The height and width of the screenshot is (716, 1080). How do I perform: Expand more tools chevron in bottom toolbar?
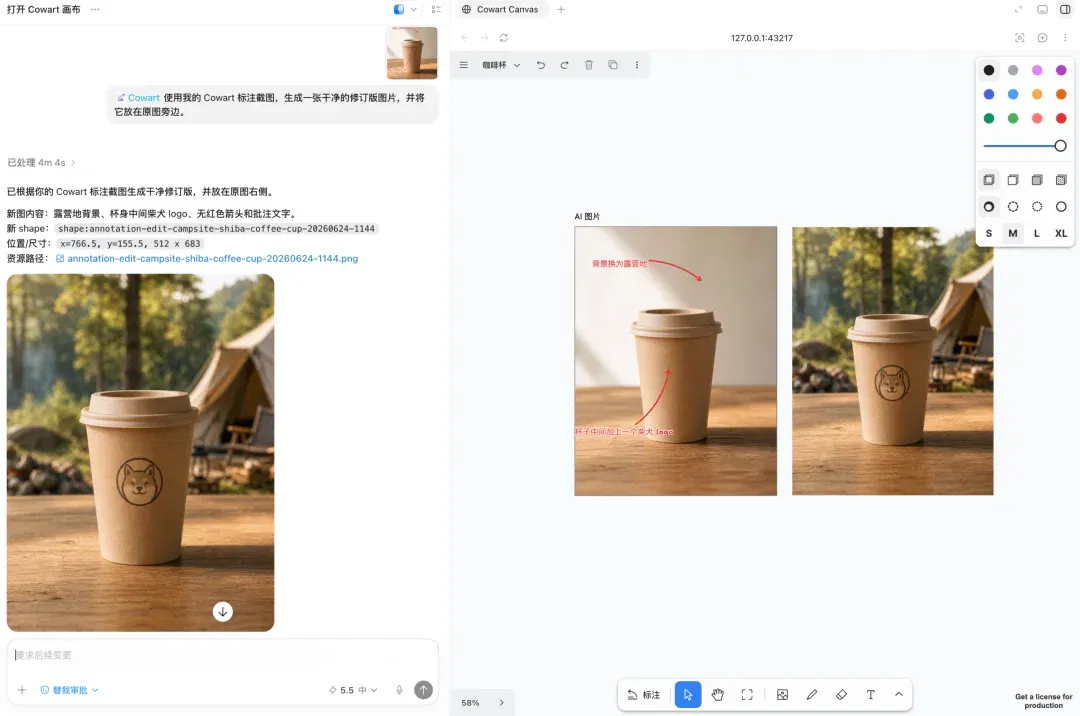tap(899, 695)
